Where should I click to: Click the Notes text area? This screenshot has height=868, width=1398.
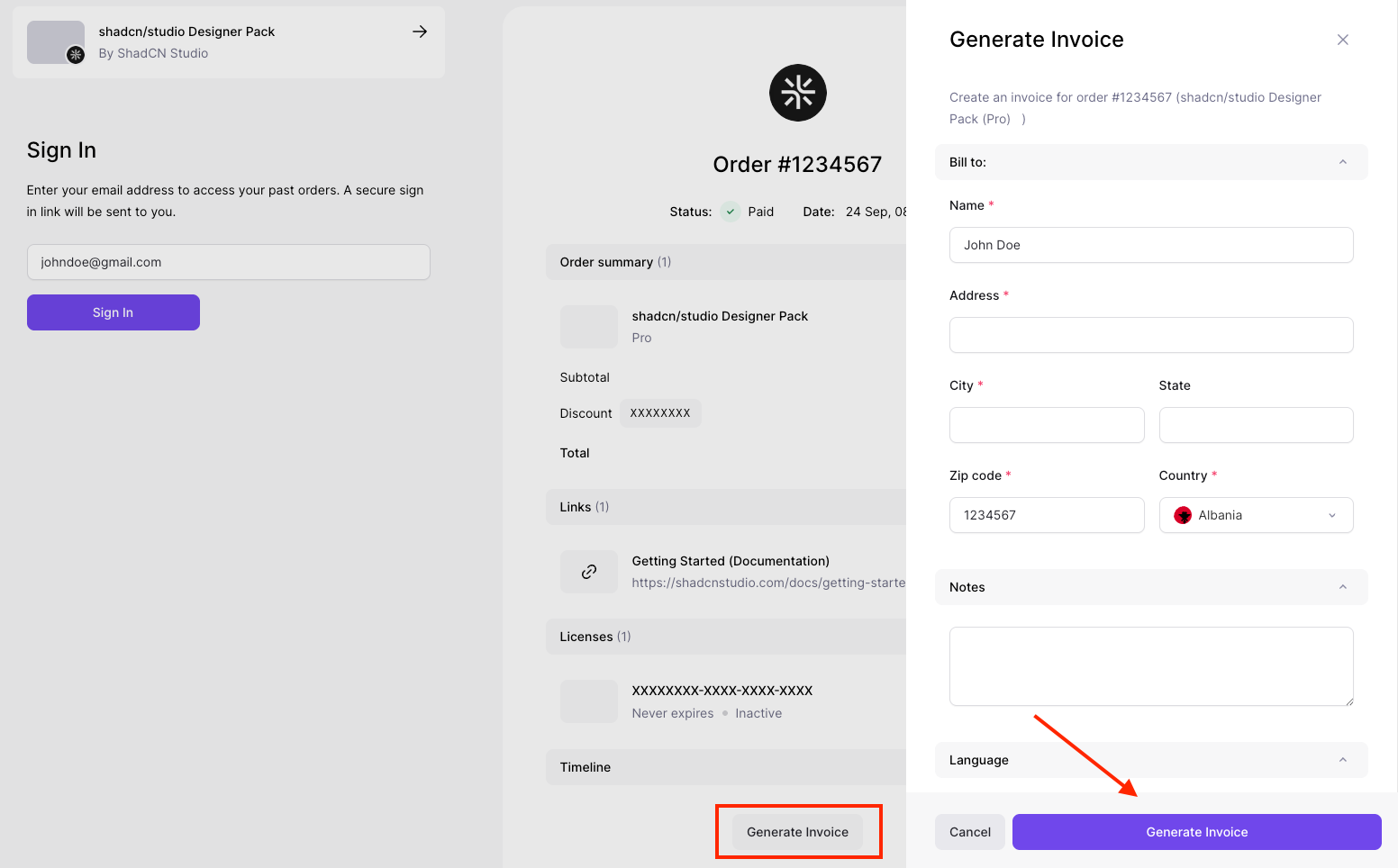[x=1150, y=666]
